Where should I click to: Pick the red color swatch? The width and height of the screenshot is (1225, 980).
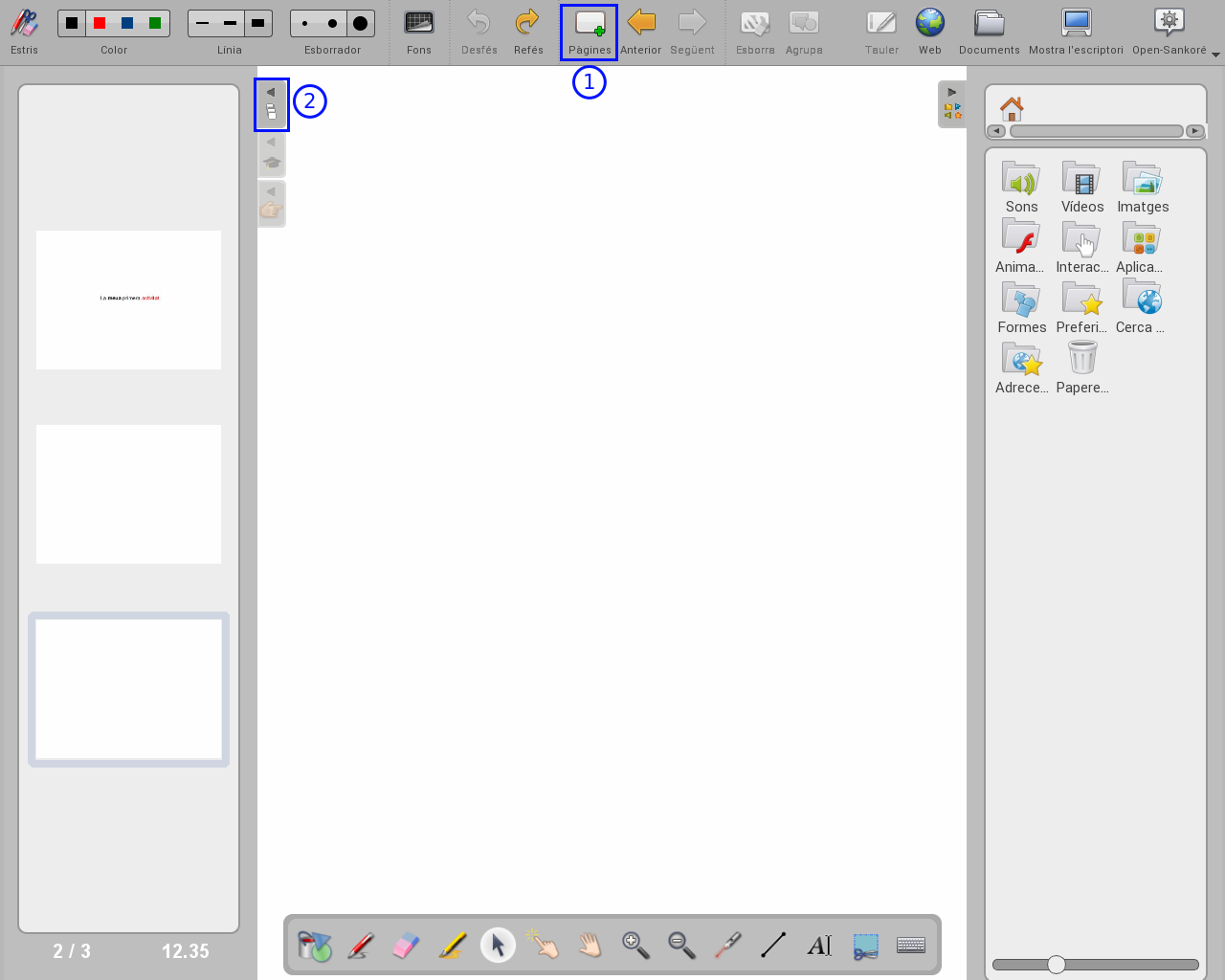coord(100,23)
